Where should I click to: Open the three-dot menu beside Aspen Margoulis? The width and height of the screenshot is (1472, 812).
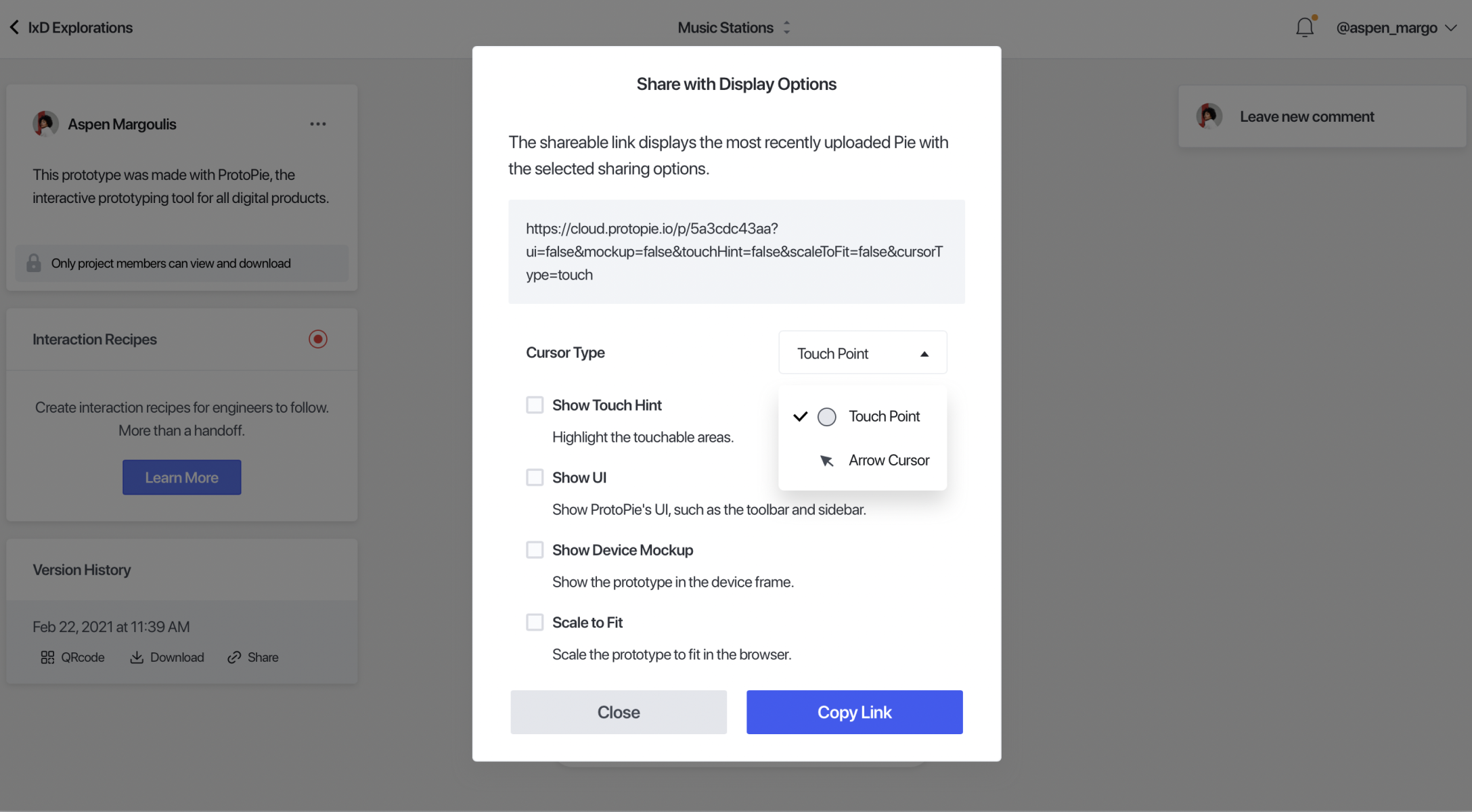tap(318, 124)
